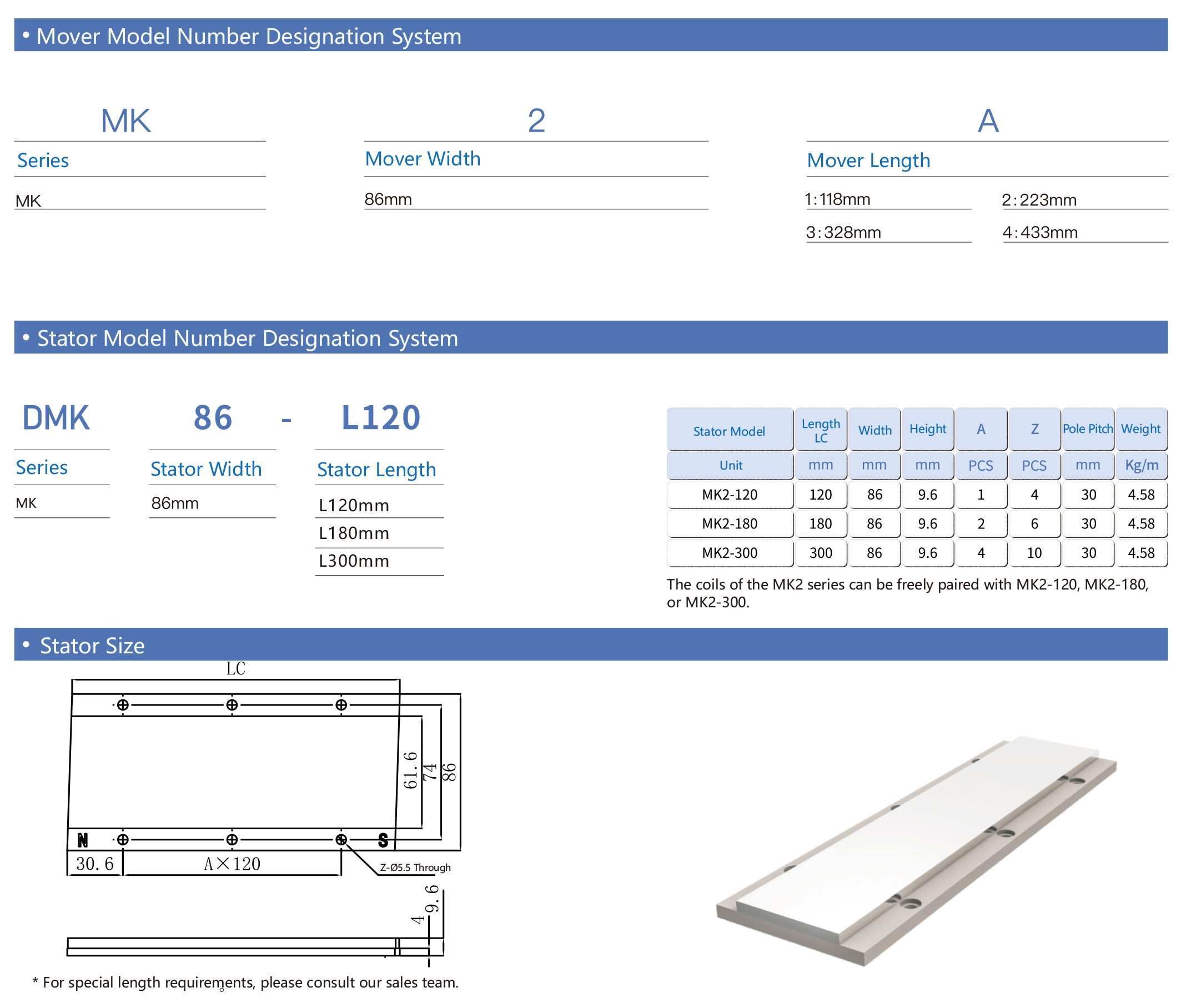Click the S pole marker on the drawing
This screenshot has height=1008, width=1191.
click(x=384, y=840)
